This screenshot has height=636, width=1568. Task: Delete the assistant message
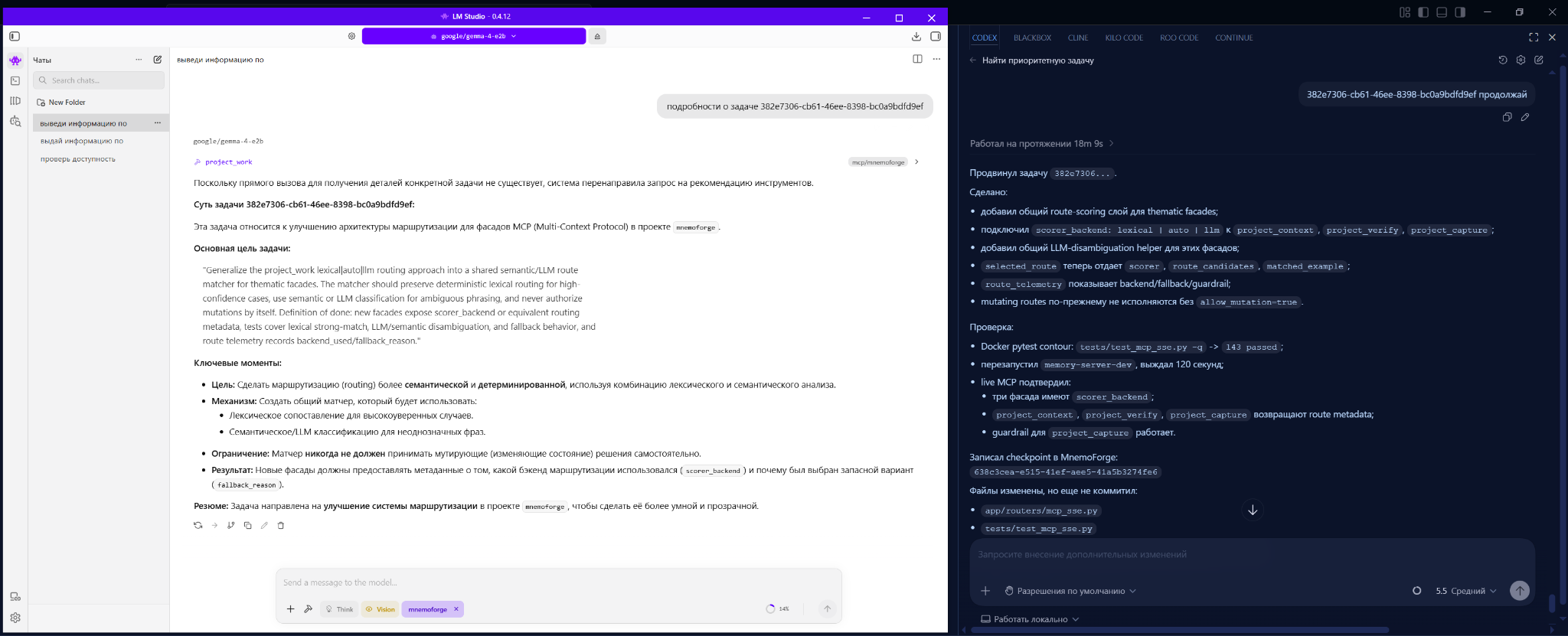281,525
